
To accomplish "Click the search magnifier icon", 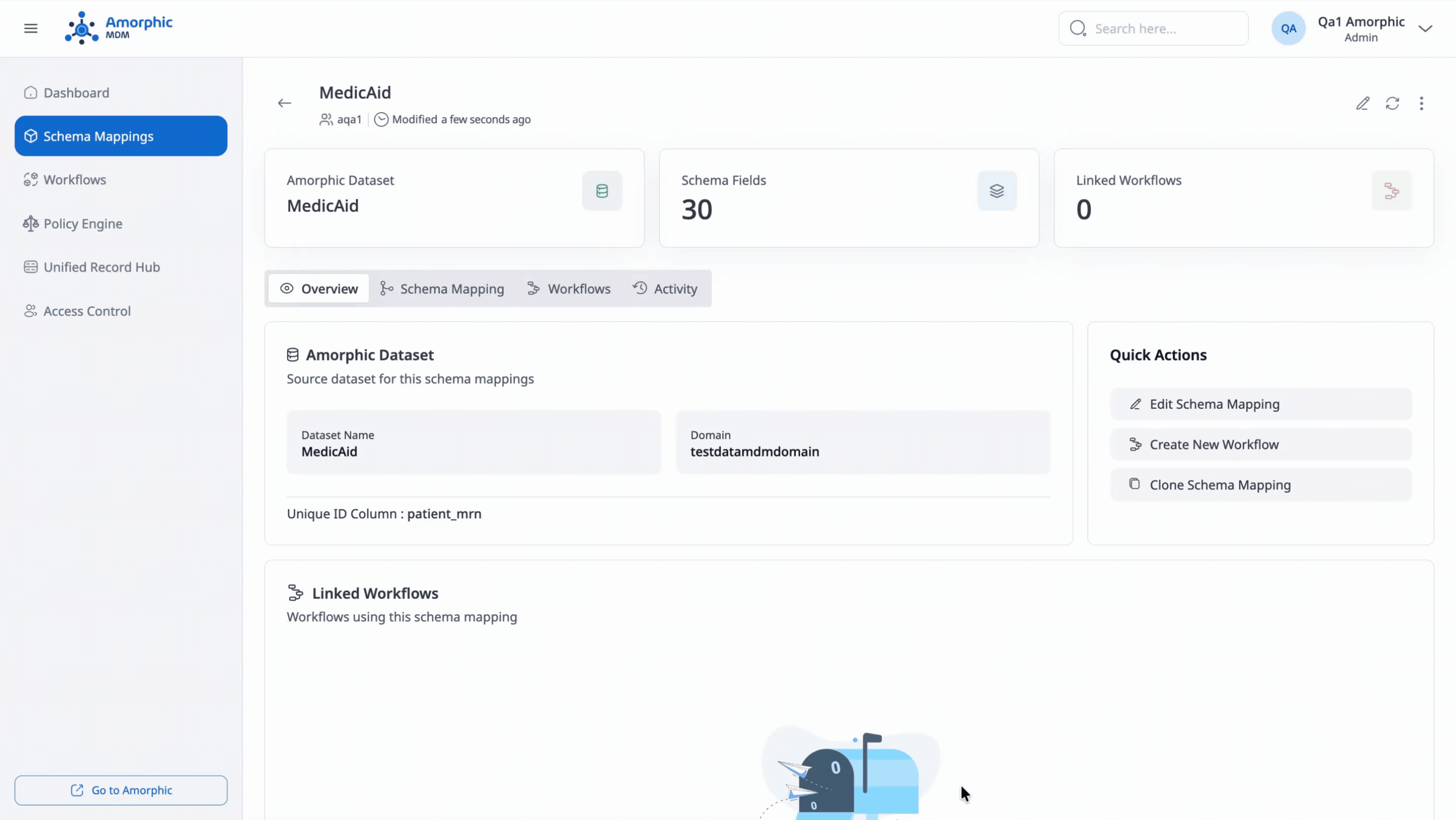I will [x=1077, y=28].
